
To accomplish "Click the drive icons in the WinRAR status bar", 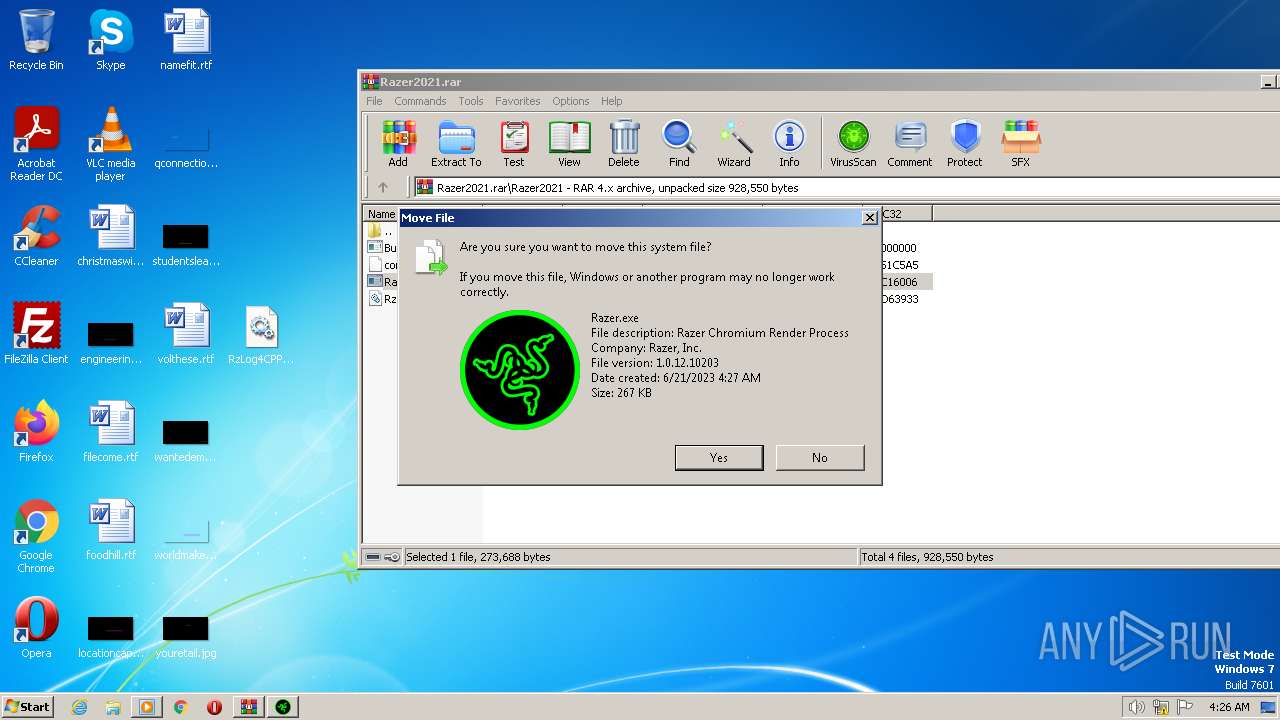I will (382, 557).
